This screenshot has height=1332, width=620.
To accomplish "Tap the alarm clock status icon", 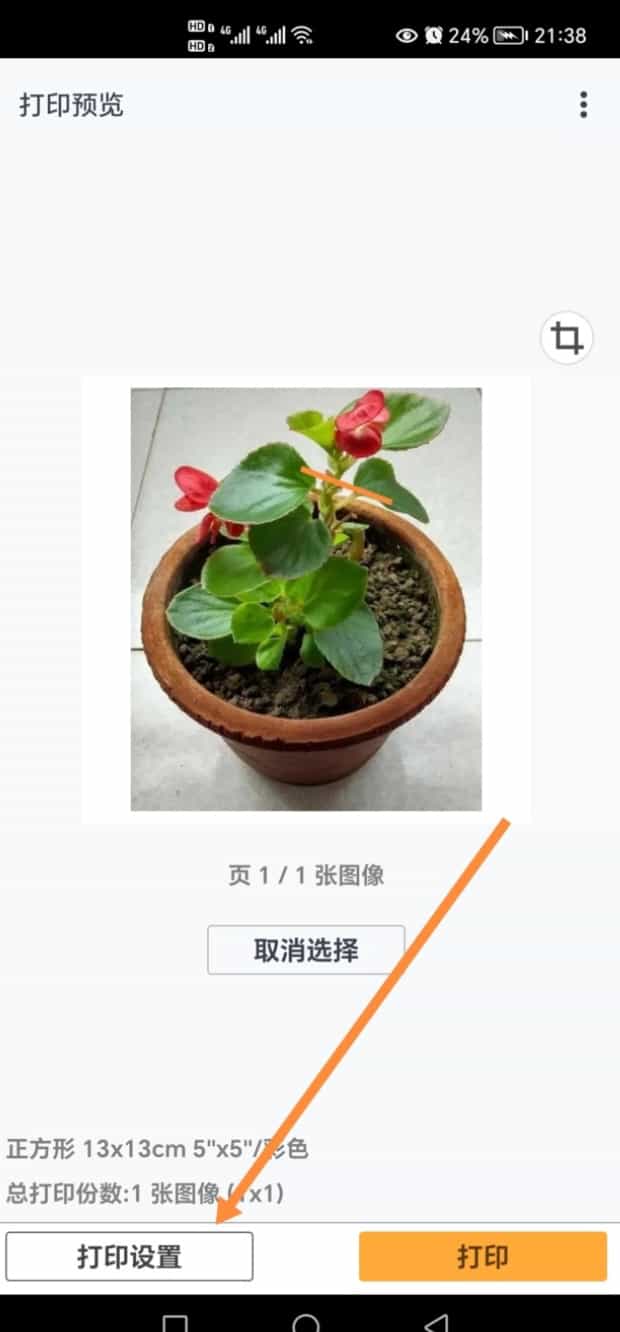I will (434, 35).
